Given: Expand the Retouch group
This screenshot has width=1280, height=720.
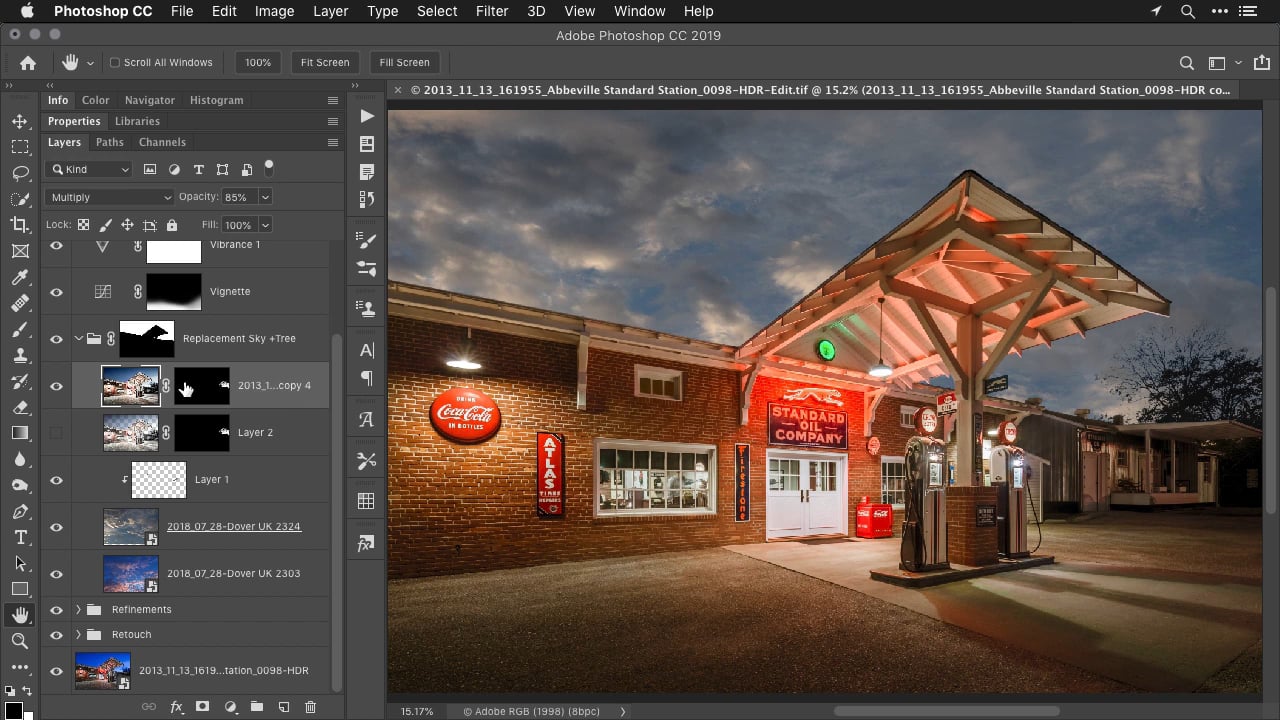Looking at the screenshot, I should 79,635.
